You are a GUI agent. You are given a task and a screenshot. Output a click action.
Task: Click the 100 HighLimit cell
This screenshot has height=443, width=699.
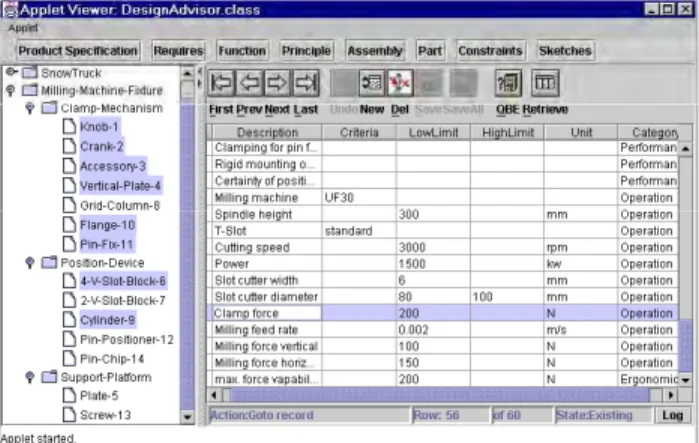507,297
